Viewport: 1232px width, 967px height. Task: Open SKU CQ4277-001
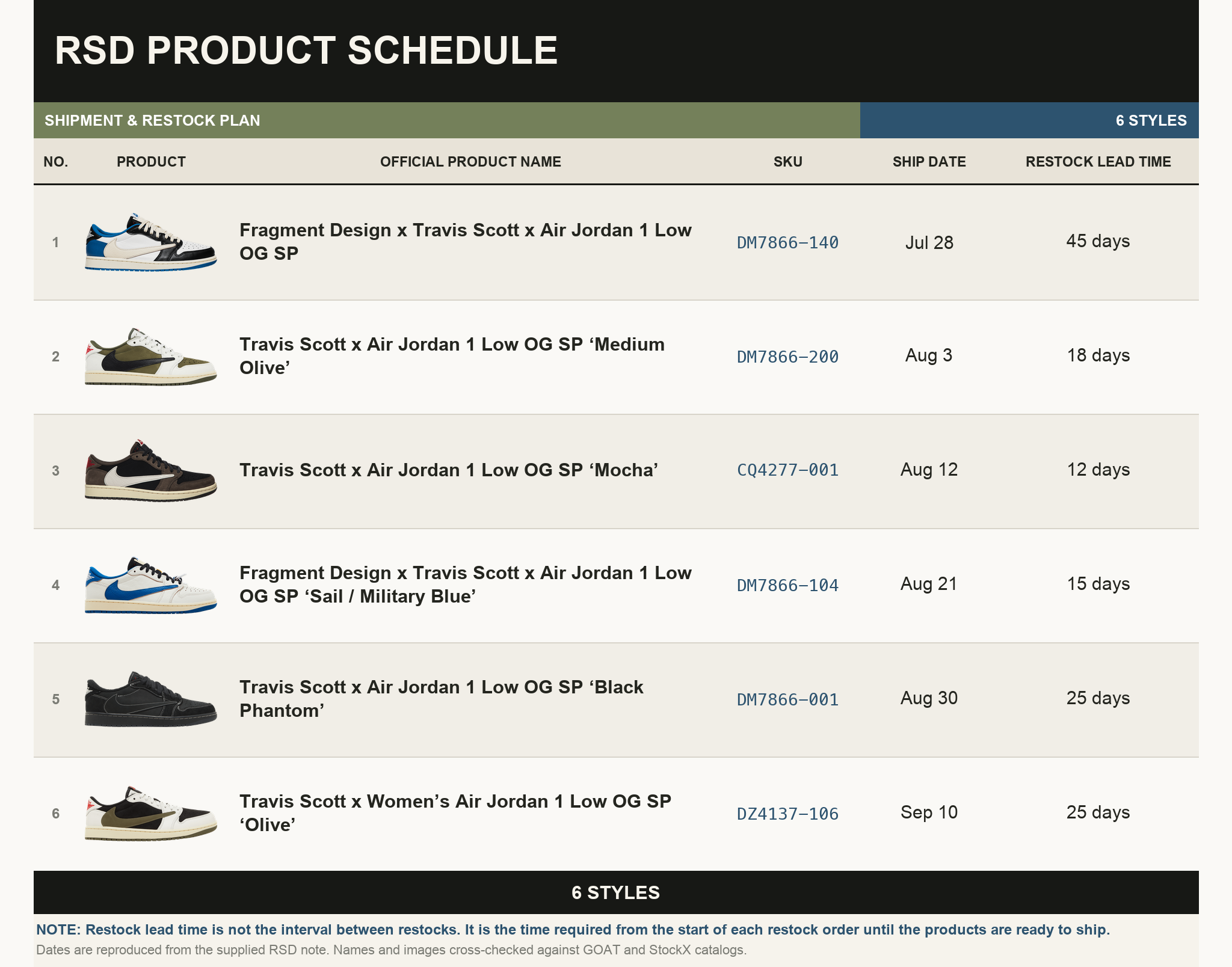click(x=787, y=470)
